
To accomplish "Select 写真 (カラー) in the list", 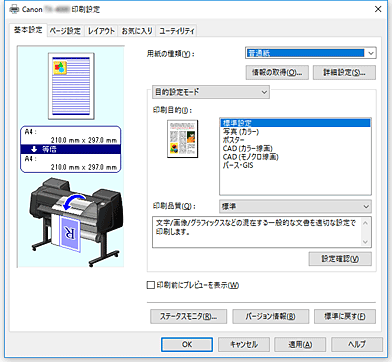I will pos(295,132).
